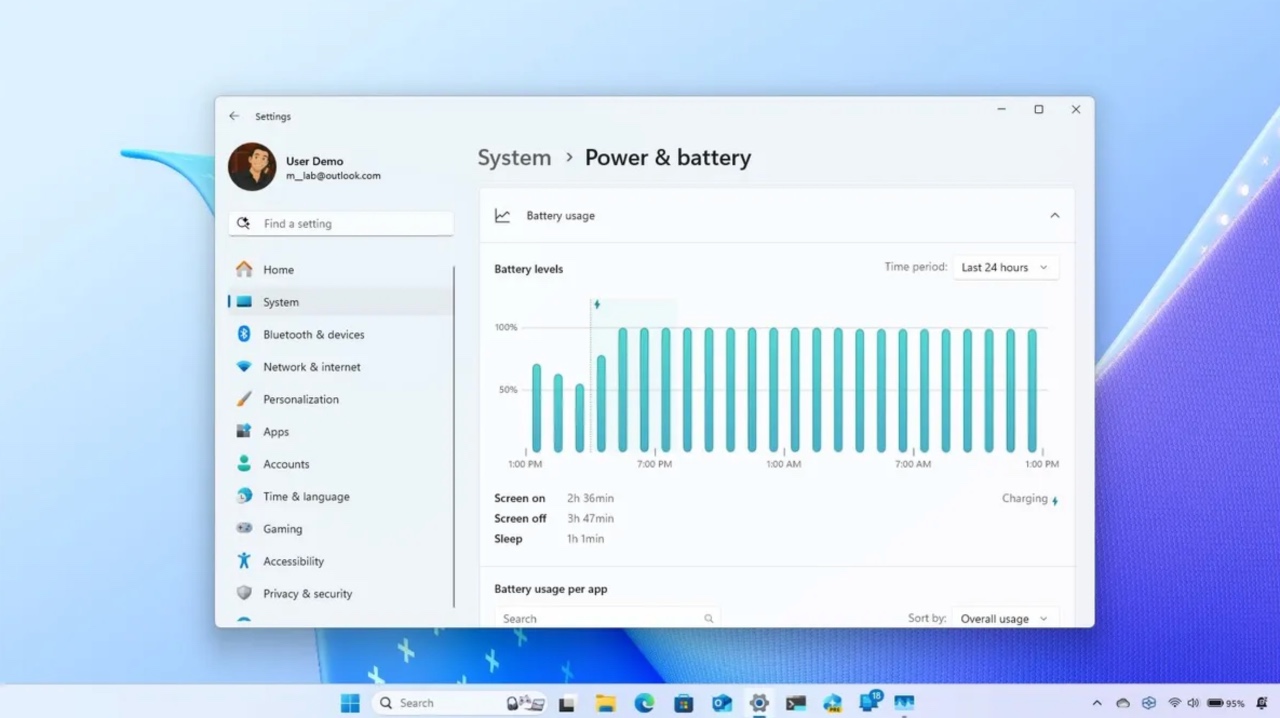
Task: Click the battery usage per app Search box
Action: pos(607,618)
